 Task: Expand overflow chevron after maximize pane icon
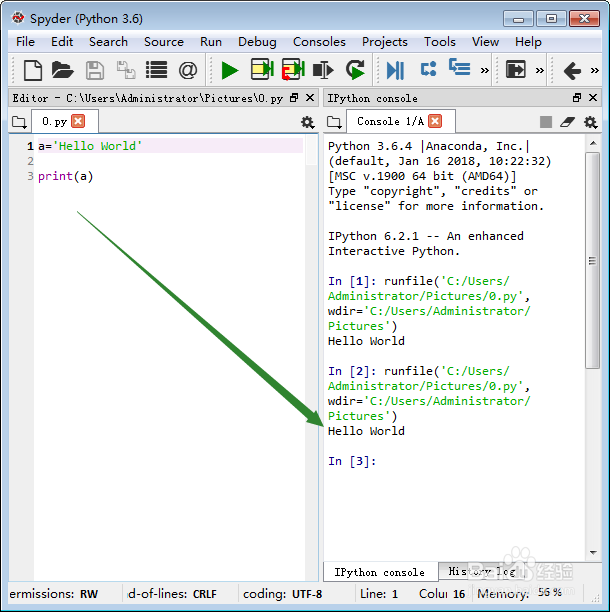(540, 71)
